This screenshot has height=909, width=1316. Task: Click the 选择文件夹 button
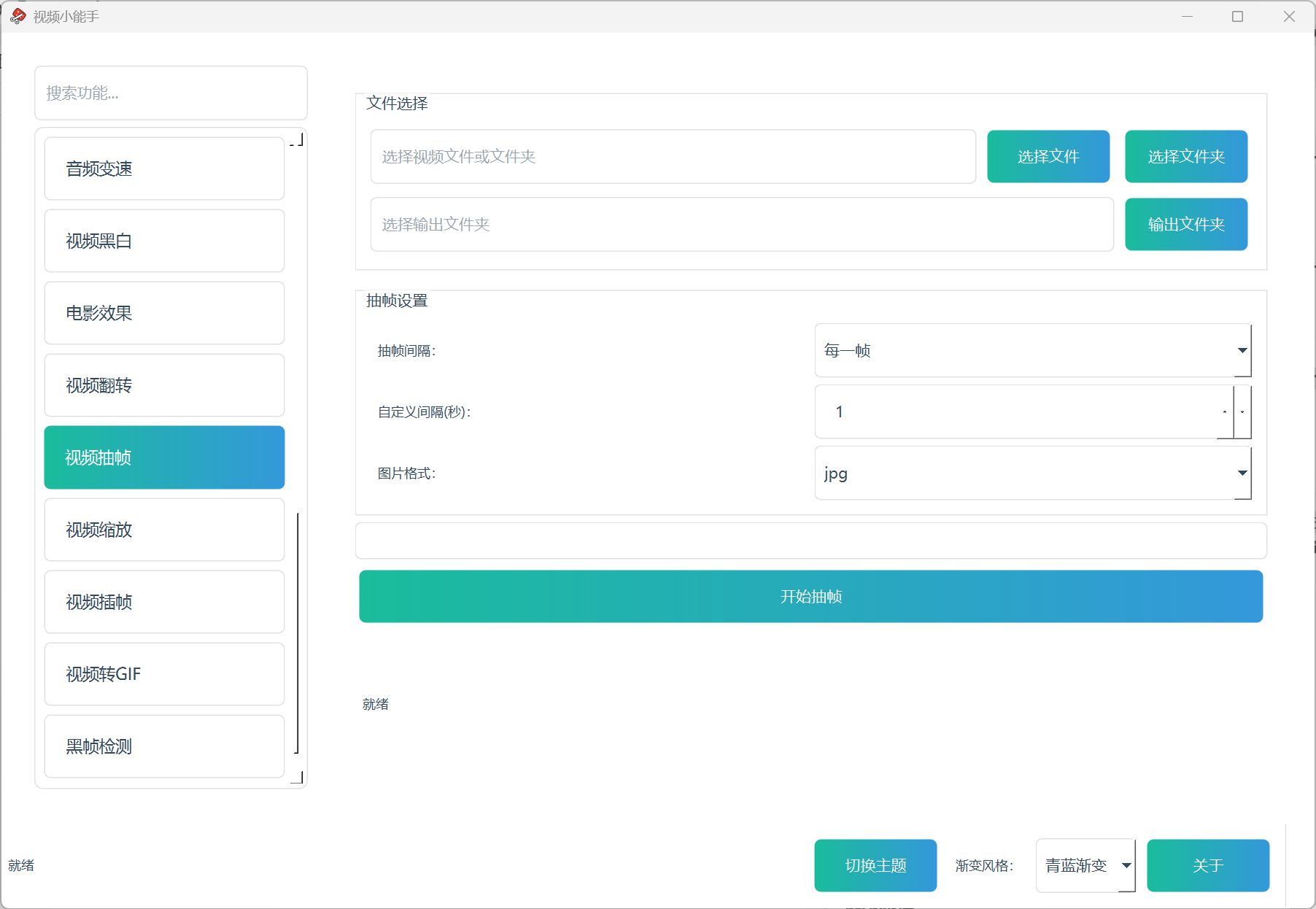point(1186,156)
